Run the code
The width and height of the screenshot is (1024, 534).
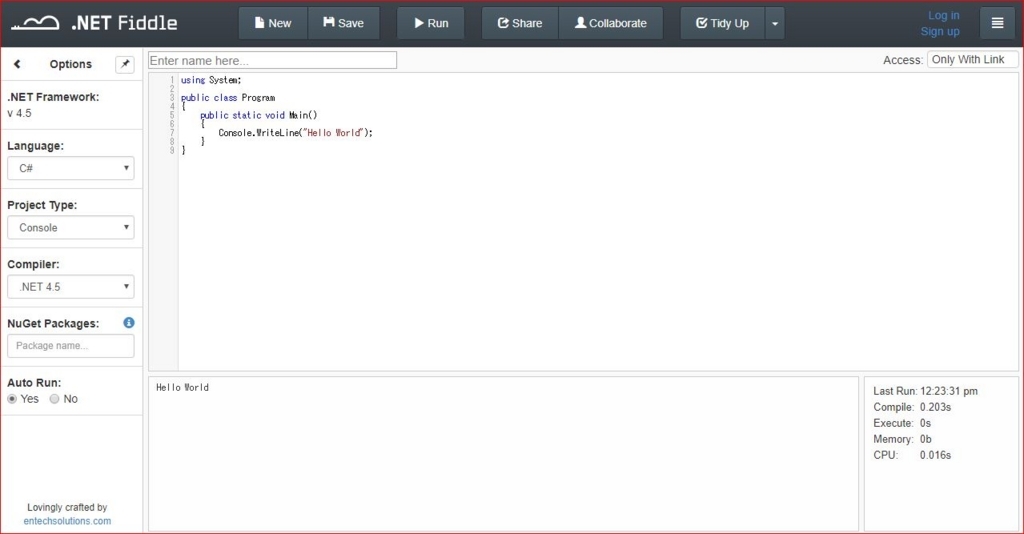pos(431,23)
